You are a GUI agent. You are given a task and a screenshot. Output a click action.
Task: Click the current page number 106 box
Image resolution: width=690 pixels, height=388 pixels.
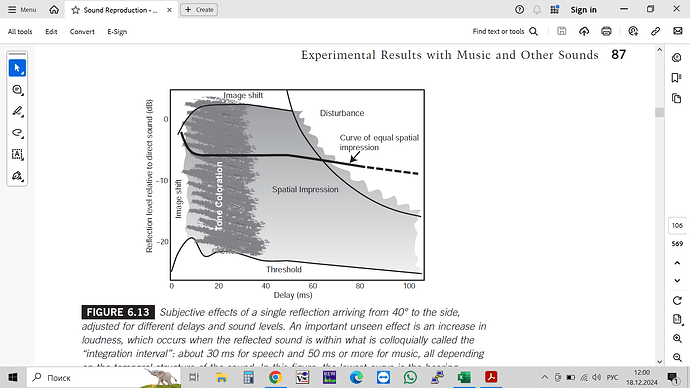677,226
